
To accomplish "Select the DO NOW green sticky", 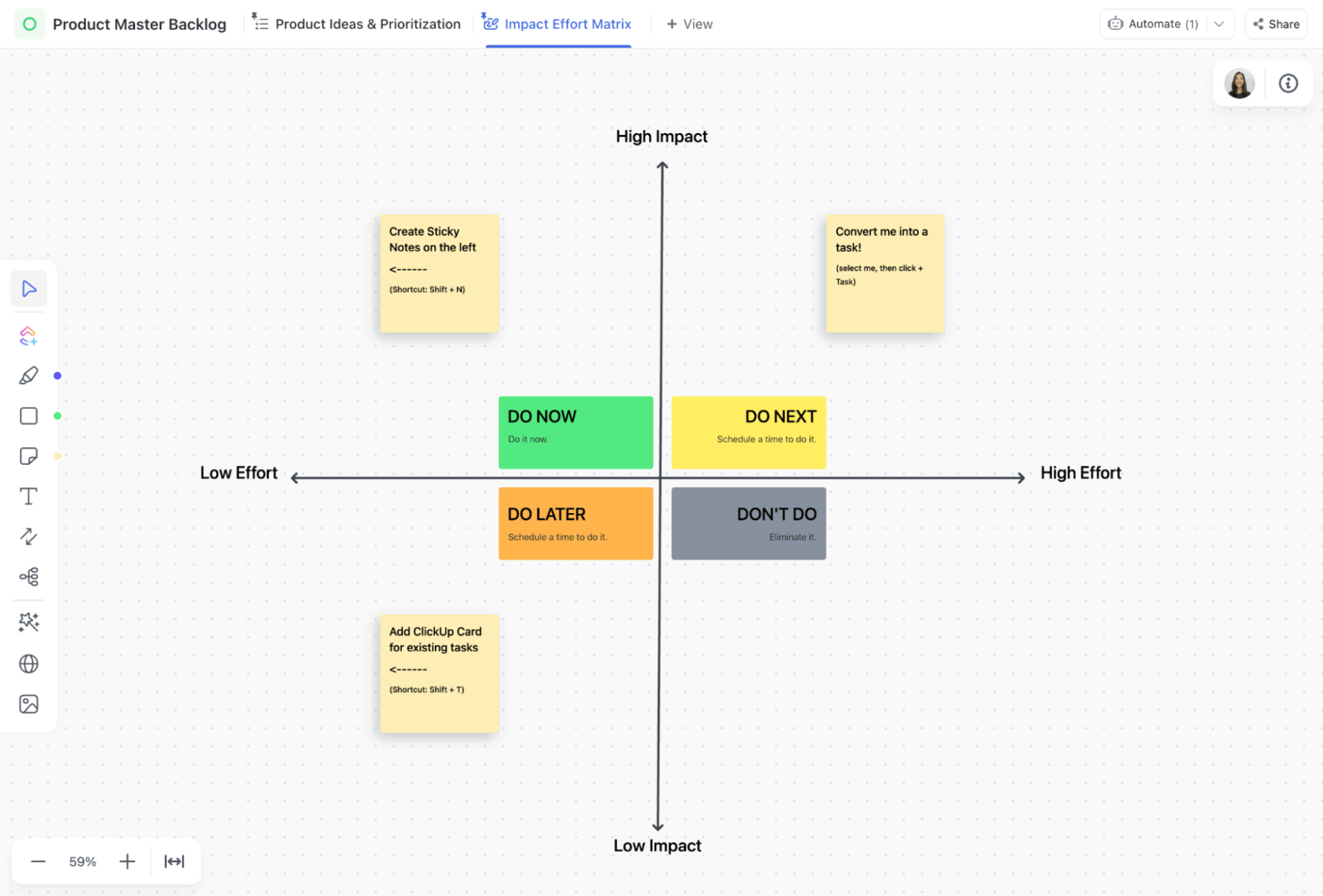I will [x=575, y=432].
